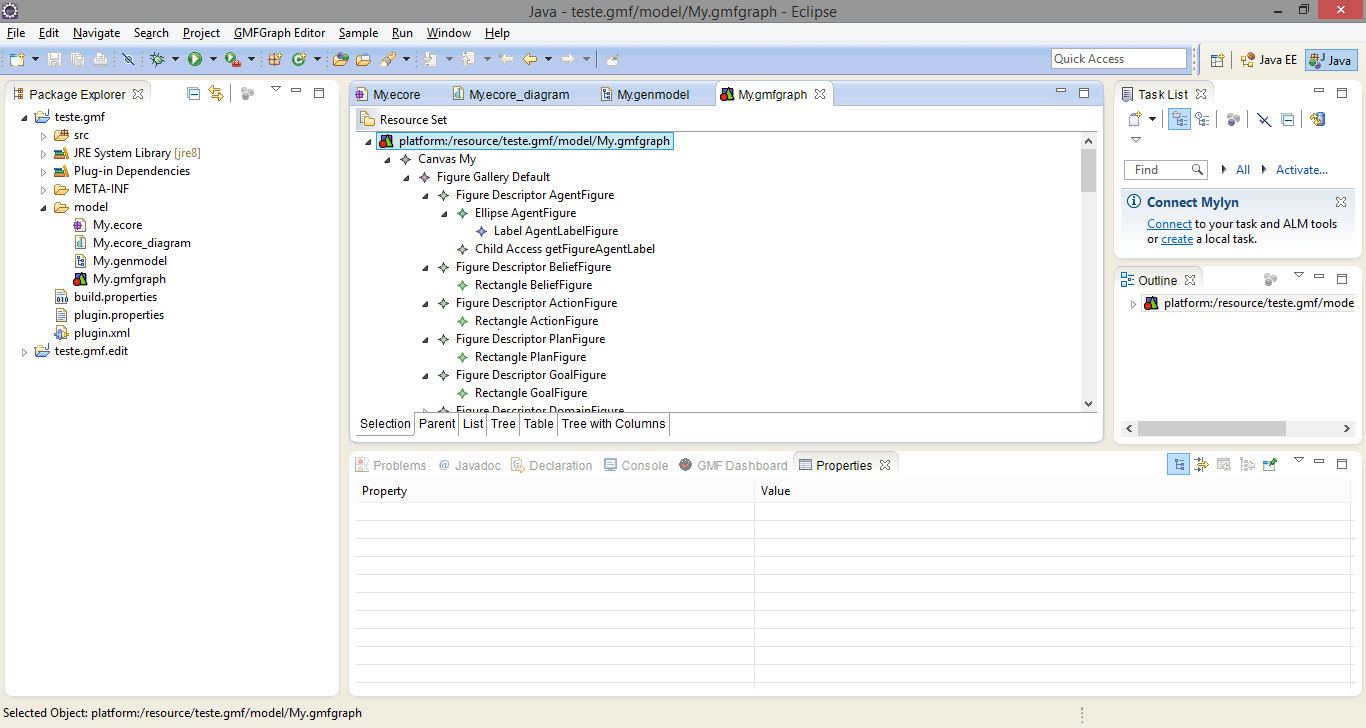This screenshot has height=728, width=1366.
Task: Click the Skip All Breakpoints icon
Action: click(x=128, y=60)
